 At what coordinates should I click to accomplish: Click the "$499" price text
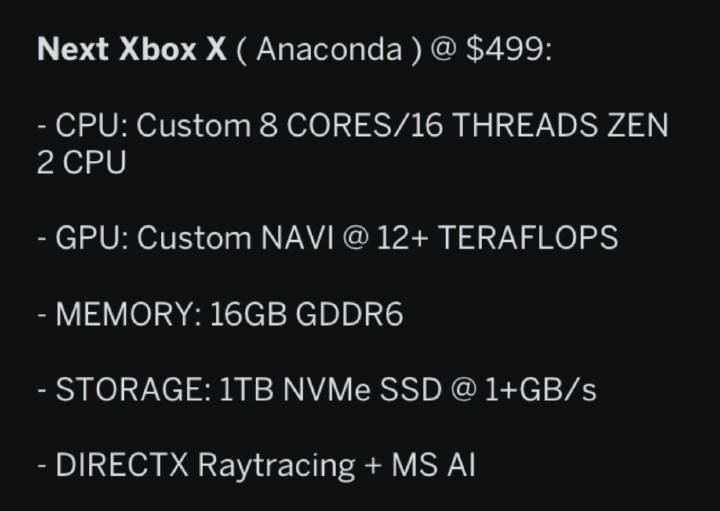point(508,51)
